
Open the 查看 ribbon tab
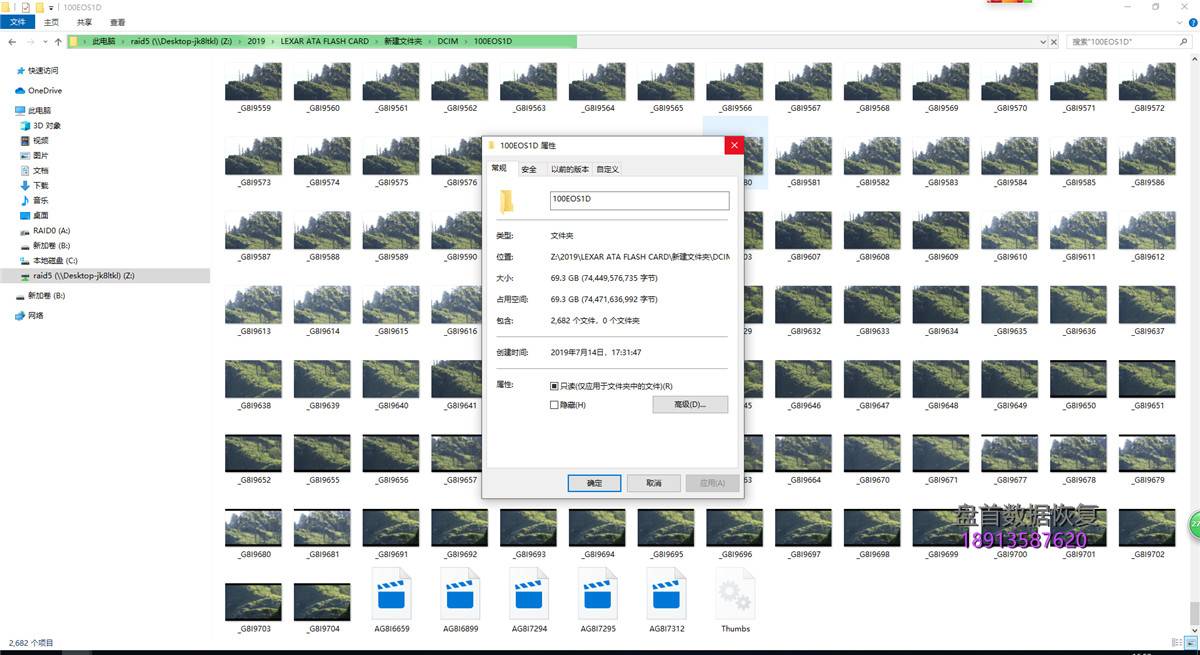118,22
